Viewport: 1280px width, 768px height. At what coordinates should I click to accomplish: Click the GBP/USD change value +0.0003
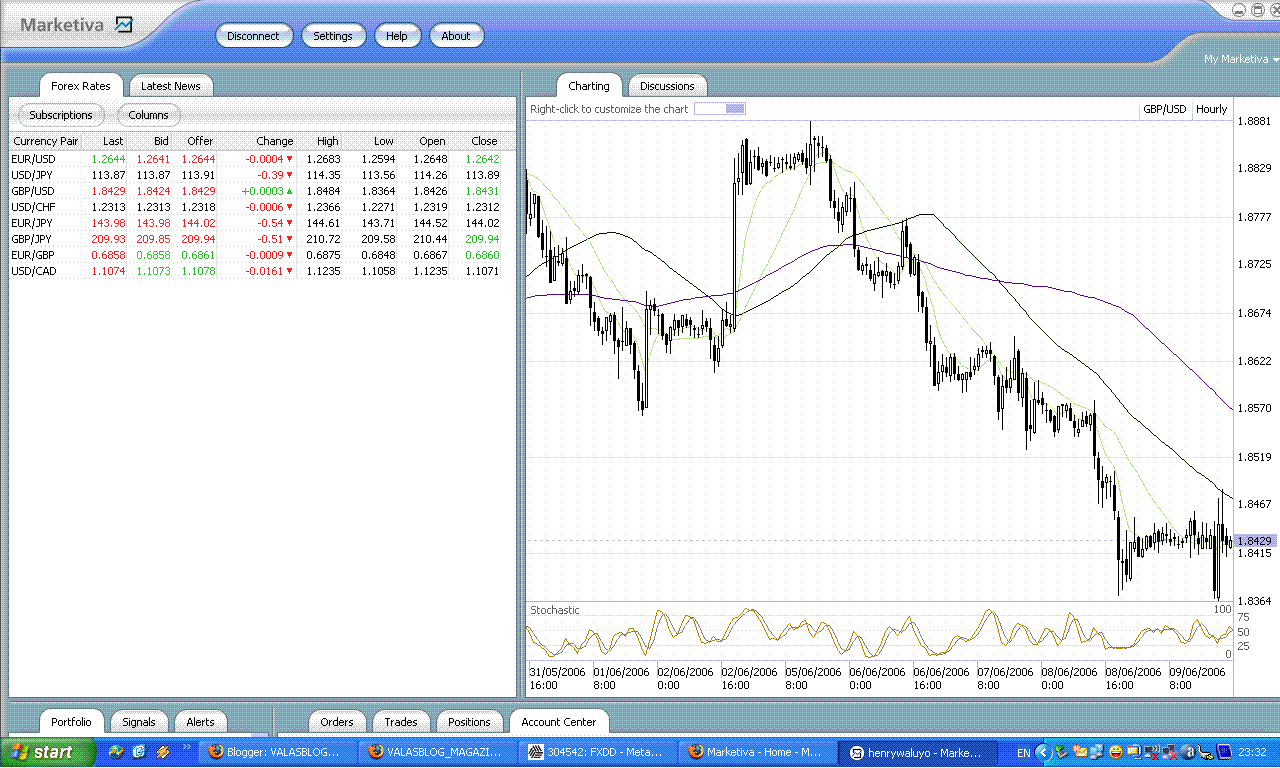(x=262, y=190)
